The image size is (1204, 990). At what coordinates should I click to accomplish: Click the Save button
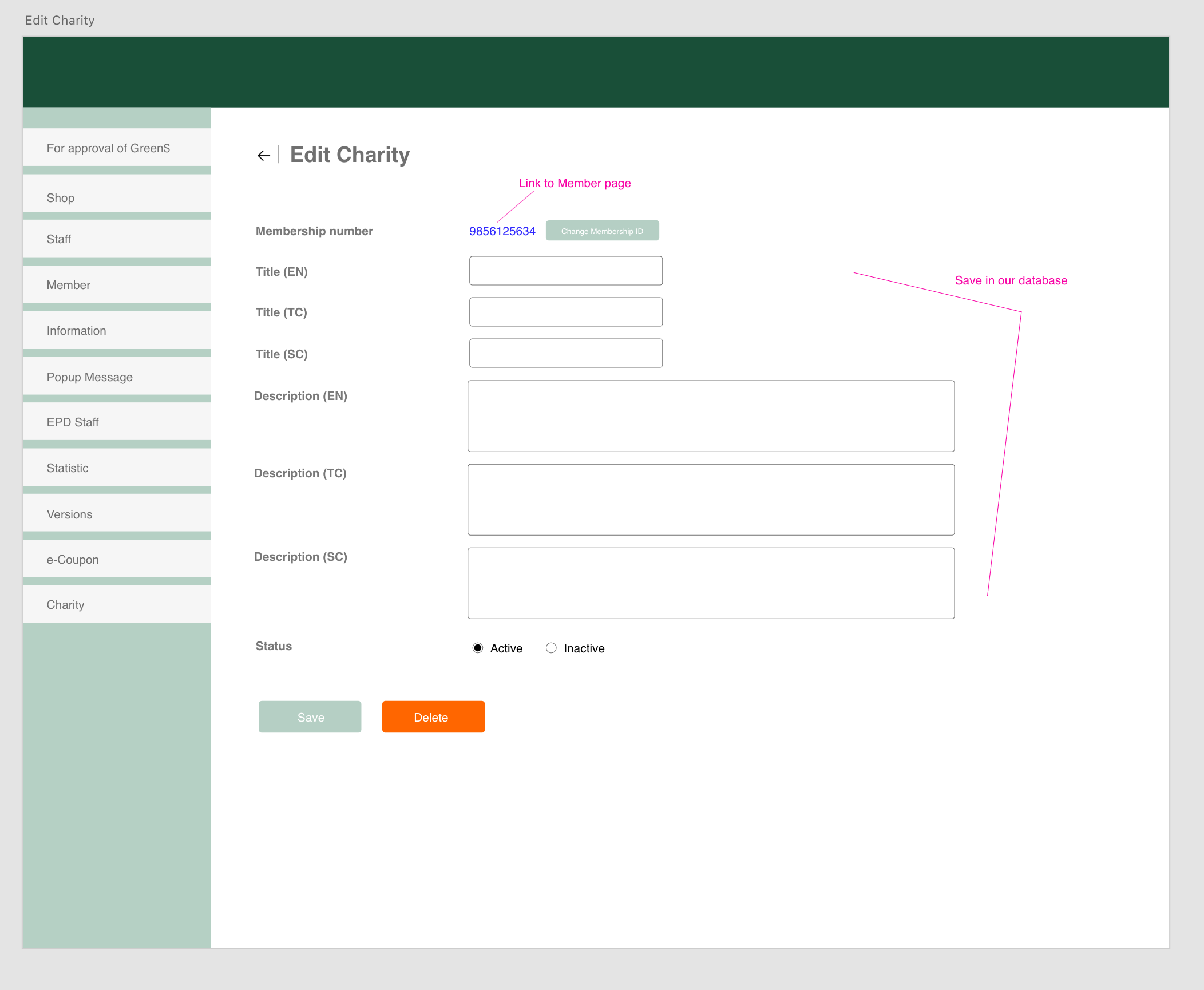point(310,717)
